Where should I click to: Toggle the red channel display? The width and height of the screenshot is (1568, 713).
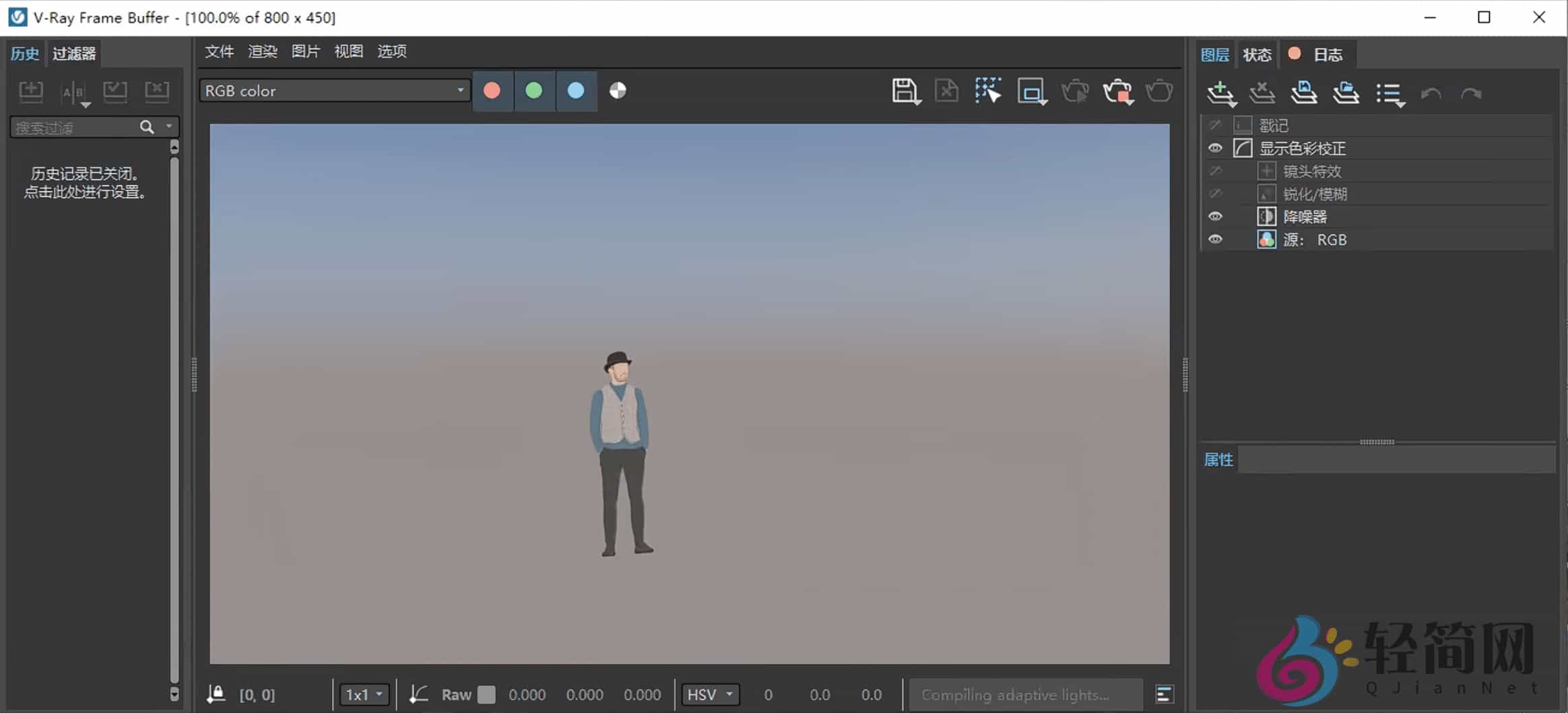tap(492, 90)
